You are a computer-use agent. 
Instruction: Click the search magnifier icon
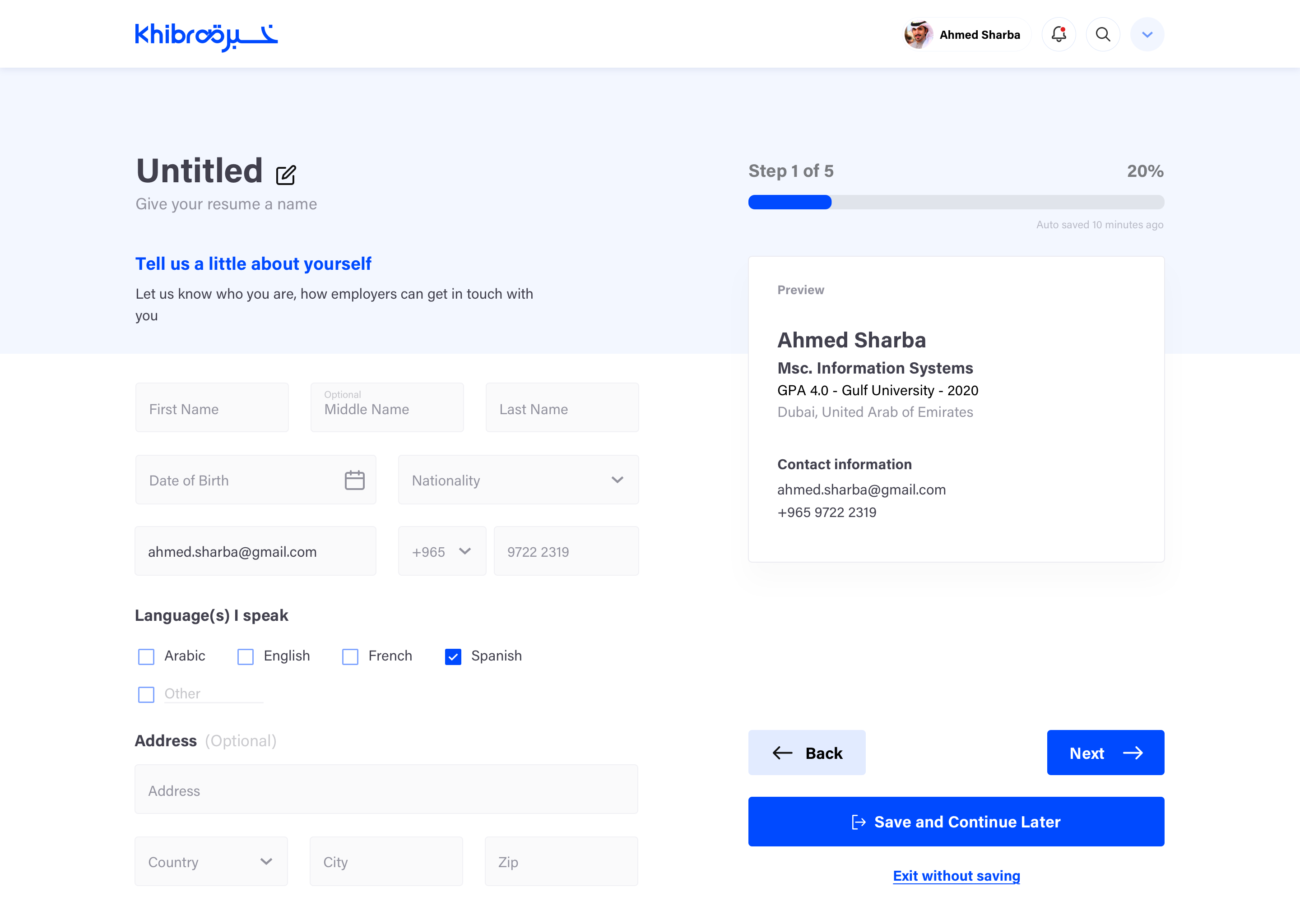(1102, 35)
